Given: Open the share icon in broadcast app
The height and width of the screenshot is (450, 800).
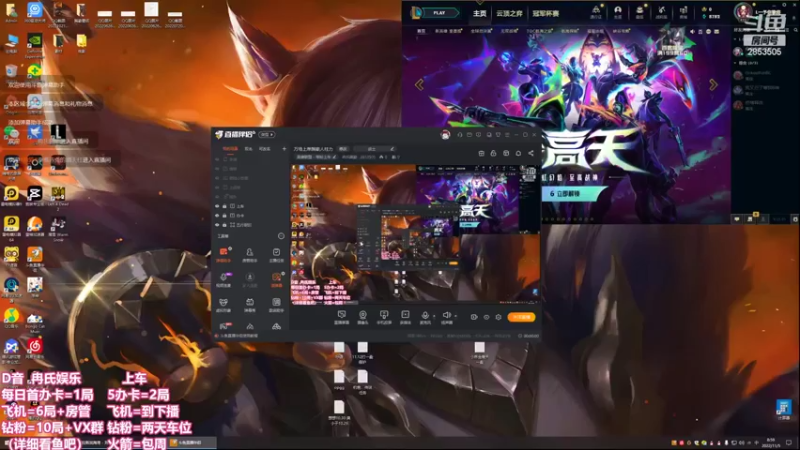Looking at the screenshot, I should click(531, 153).
